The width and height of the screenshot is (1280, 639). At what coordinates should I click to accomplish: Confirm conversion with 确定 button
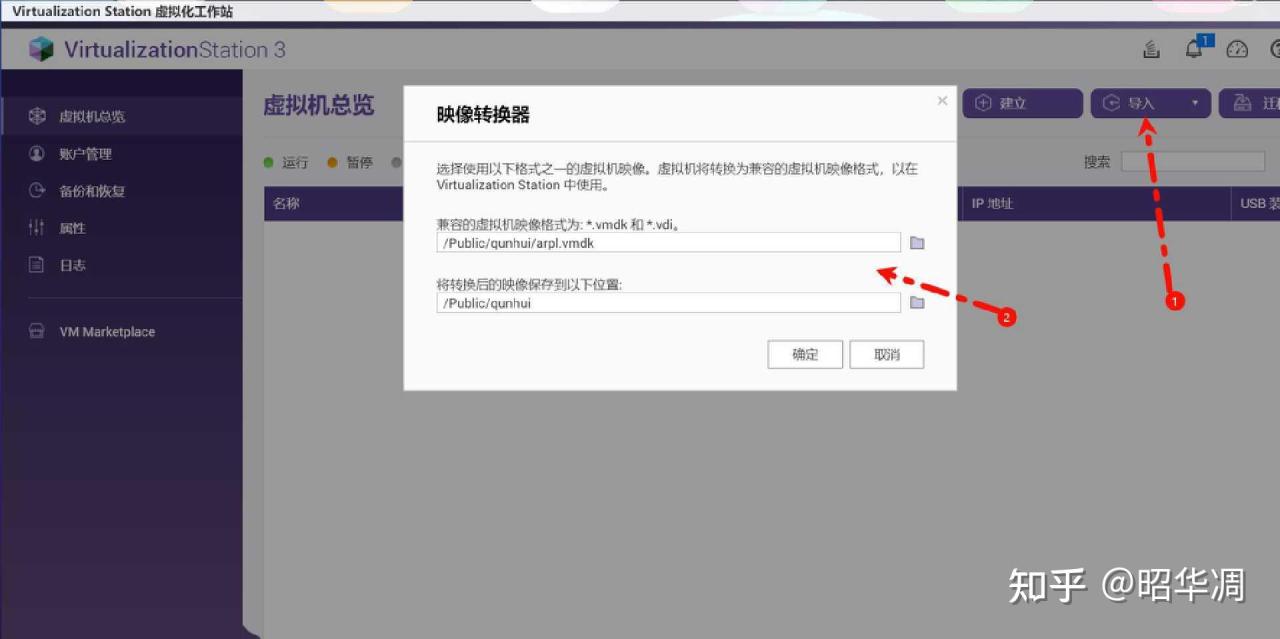pos(805,354)
